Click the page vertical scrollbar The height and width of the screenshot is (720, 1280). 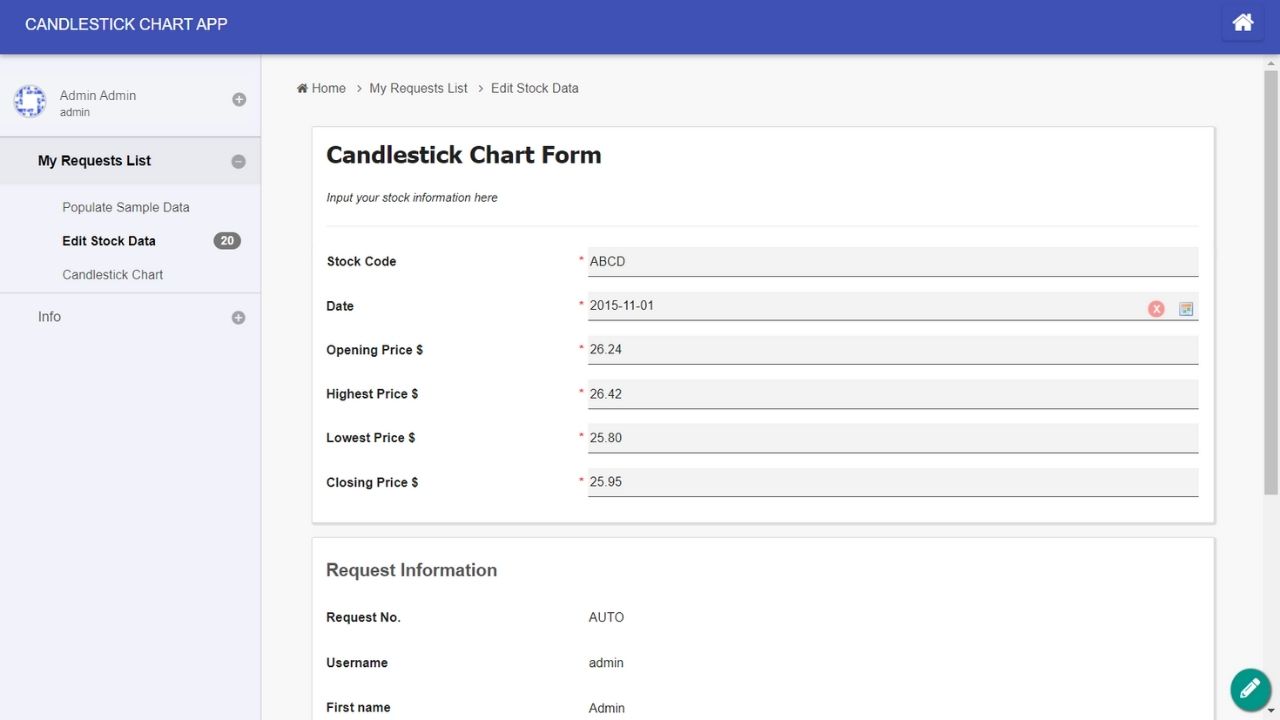click(1271, 280)
